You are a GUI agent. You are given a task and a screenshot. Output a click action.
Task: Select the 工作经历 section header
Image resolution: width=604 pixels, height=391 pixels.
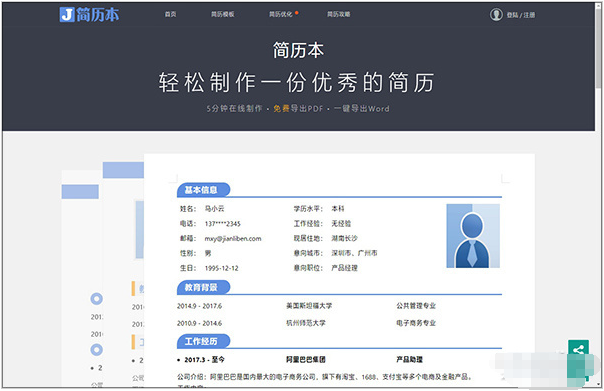click(x=203, y=341)
